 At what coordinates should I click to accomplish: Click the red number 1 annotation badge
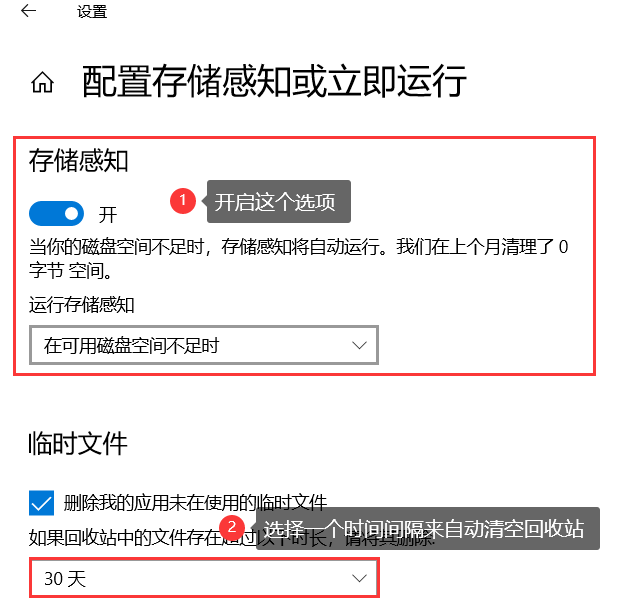coord(183,200)
